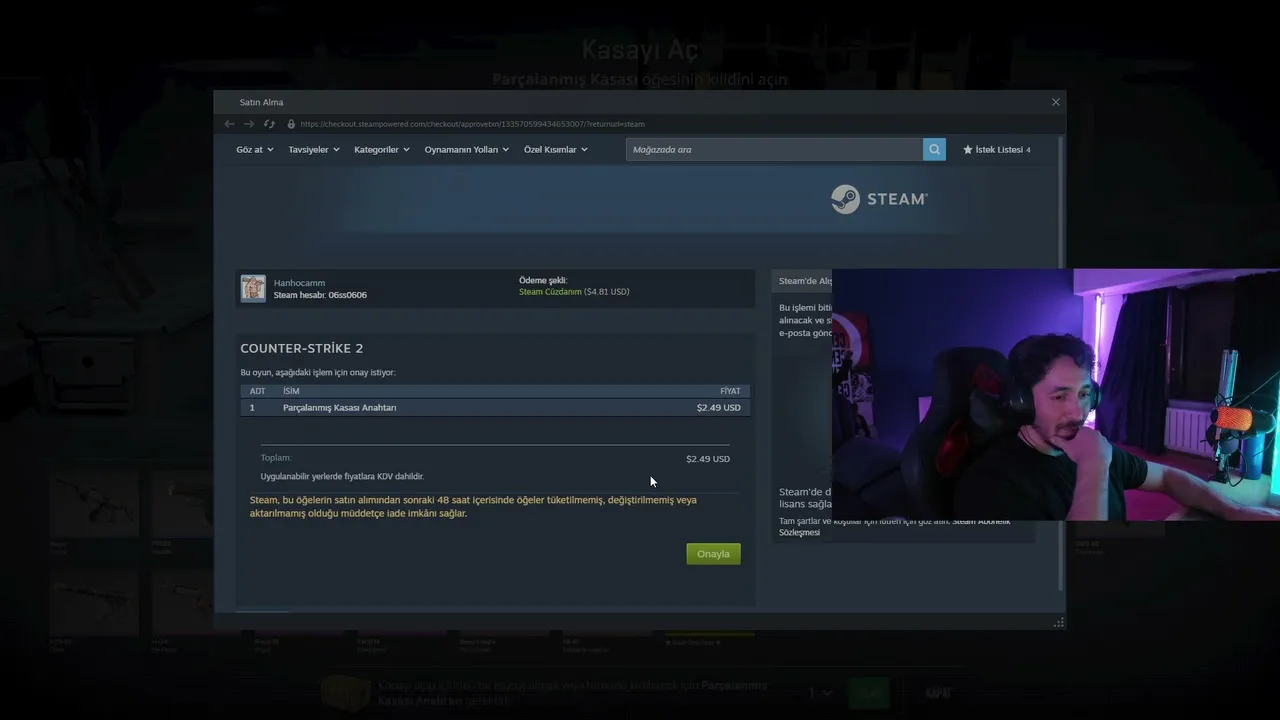Open the quantity dropdown in the case window
The image size is (1280, 720).
pyautogui.click(x=820, y=693)
